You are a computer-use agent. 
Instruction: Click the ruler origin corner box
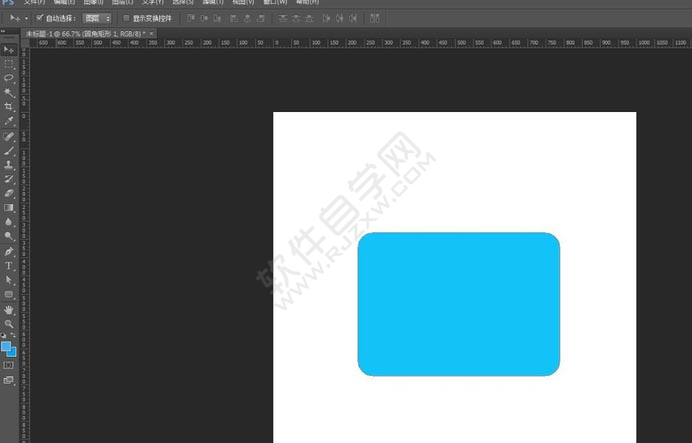[x=25, y=43]
